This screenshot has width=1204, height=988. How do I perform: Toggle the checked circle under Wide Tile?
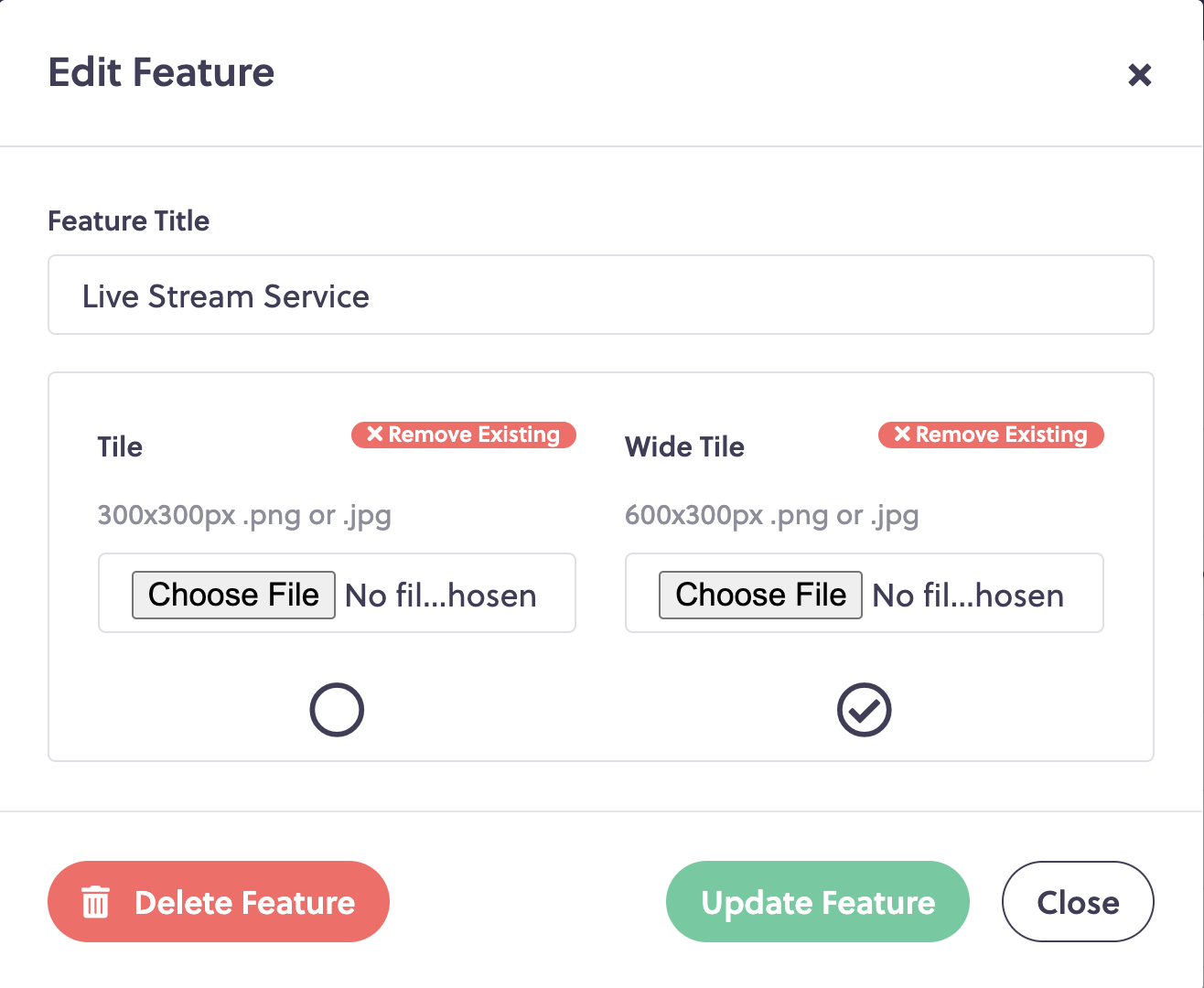865,710
